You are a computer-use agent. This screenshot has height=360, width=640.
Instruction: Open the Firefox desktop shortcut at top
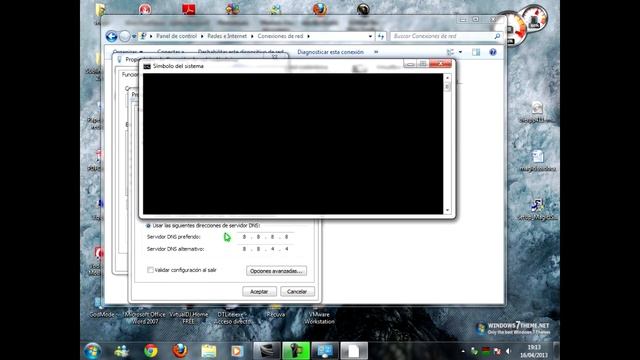(x=320, y=9)
